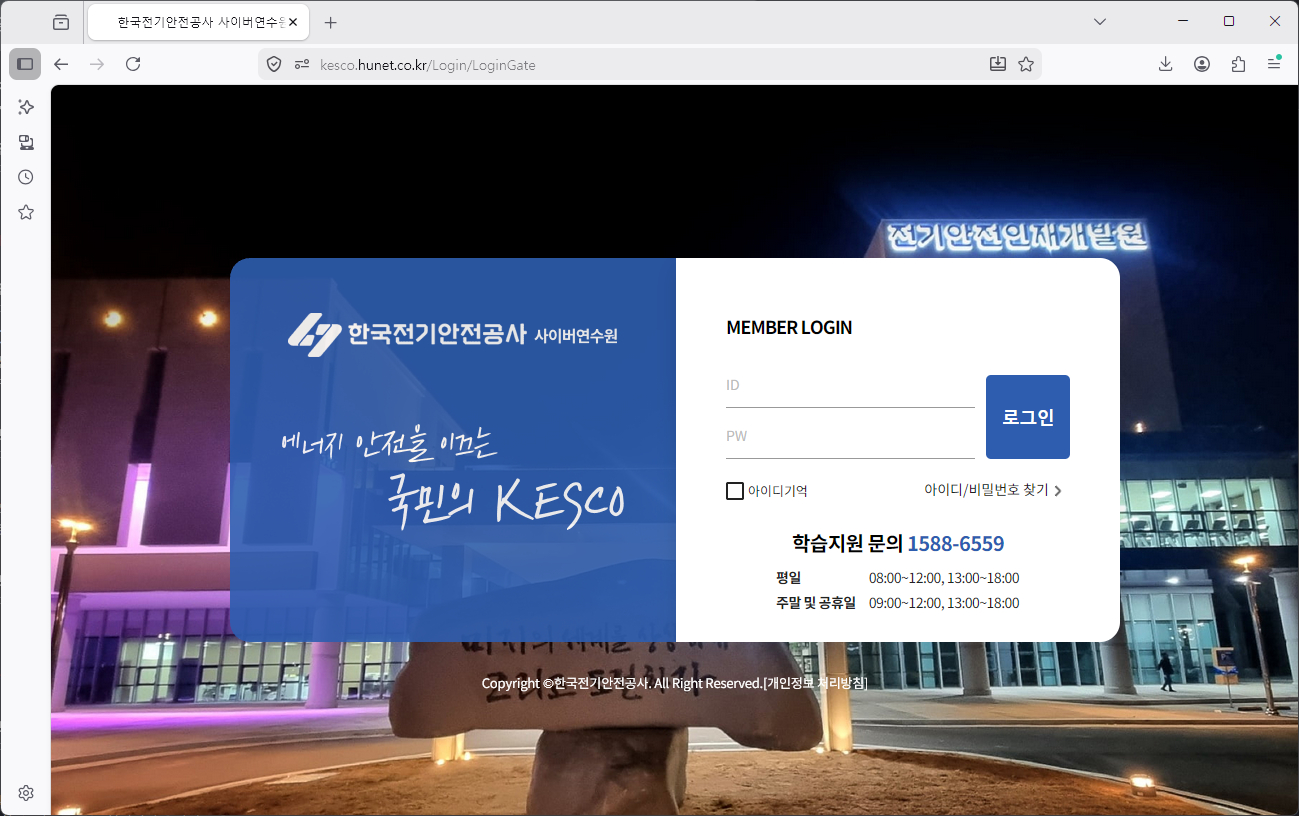
Task: Open the browser application menu
Action: coord(1274,64)
